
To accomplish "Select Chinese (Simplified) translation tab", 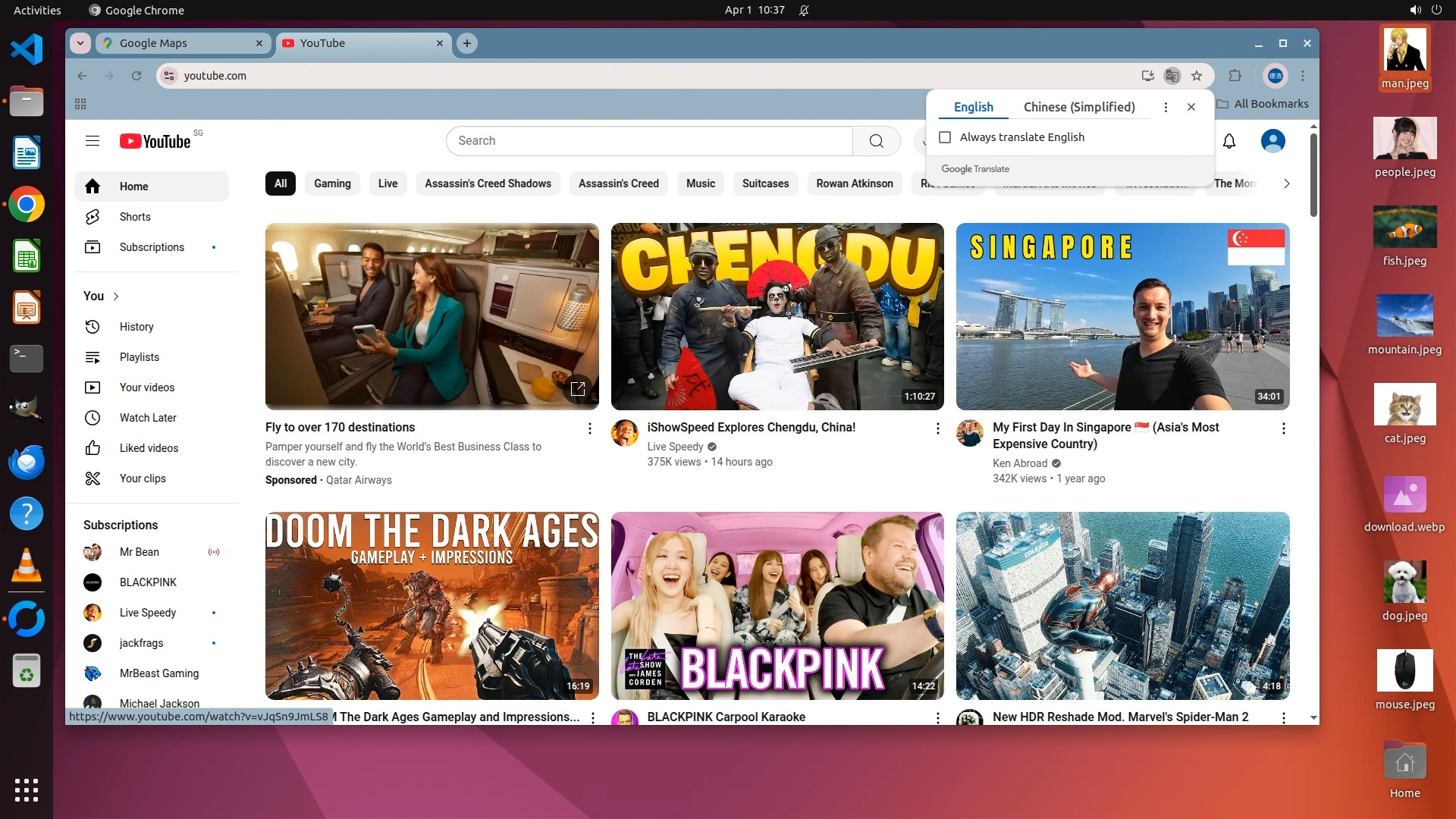I will [x=1079, y=107].
